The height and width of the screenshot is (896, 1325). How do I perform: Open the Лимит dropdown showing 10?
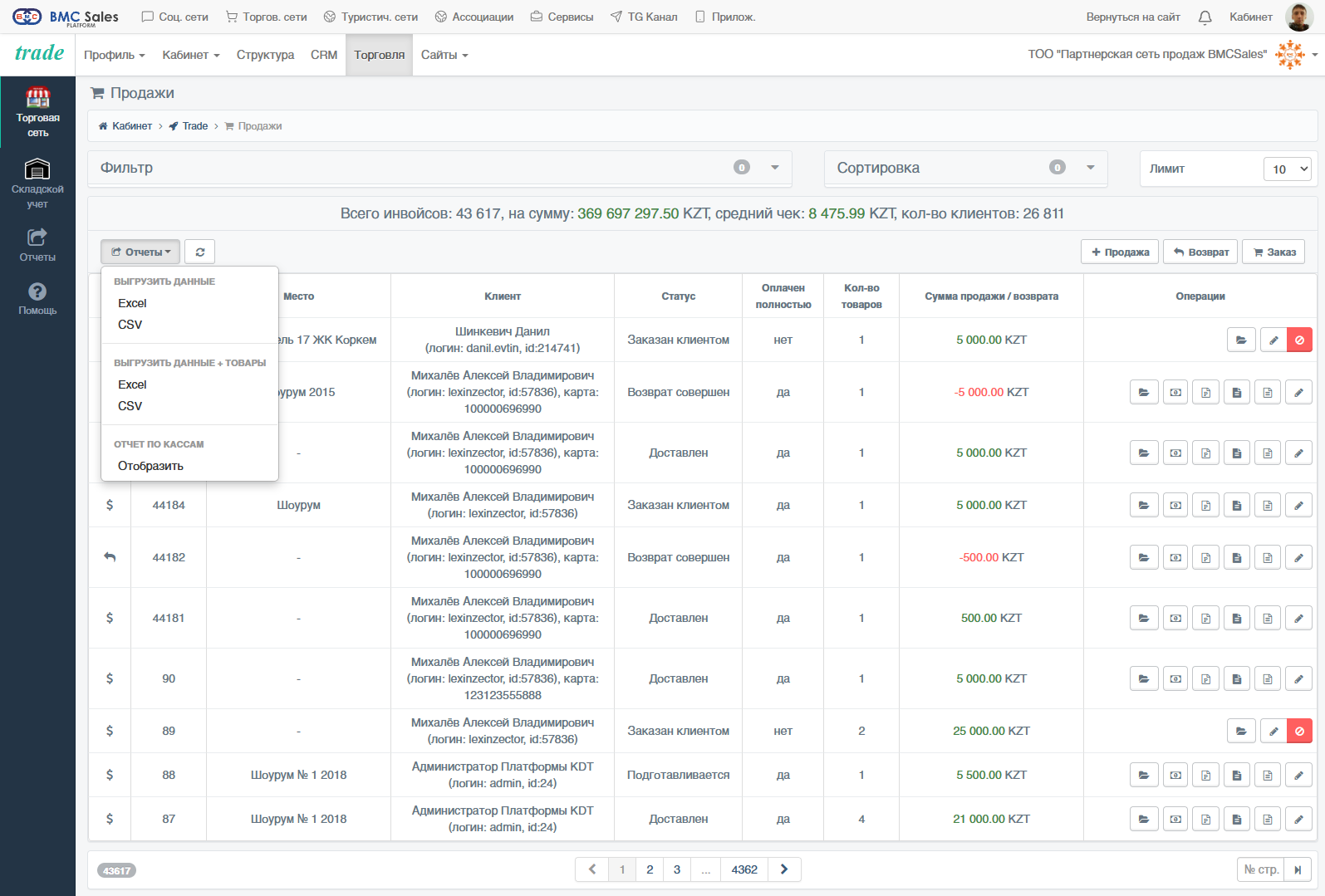[x=1287, y=169]
